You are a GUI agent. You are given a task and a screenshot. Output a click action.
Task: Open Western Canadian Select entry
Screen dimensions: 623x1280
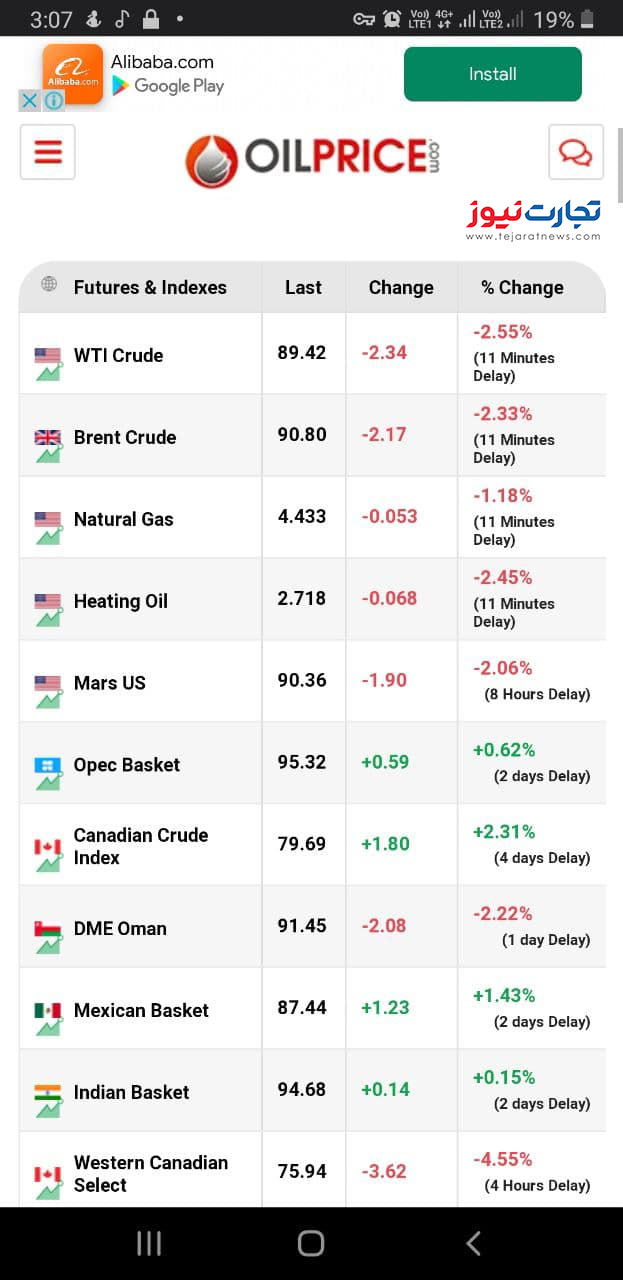click(x=151, y=1173)
